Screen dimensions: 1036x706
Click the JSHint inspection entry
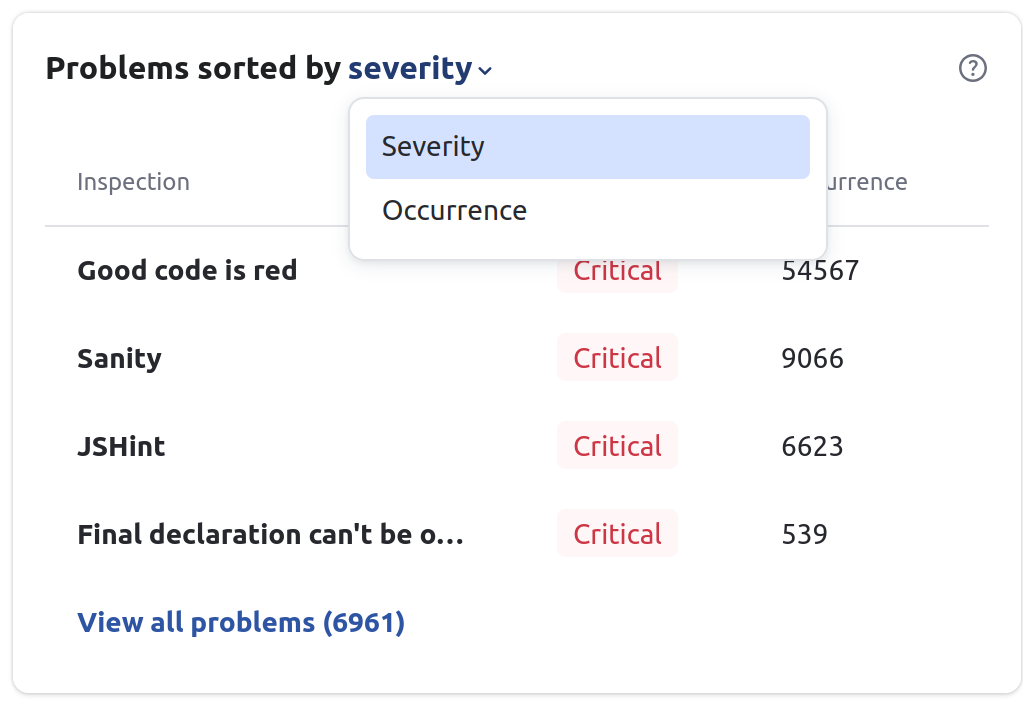[121, 445]
